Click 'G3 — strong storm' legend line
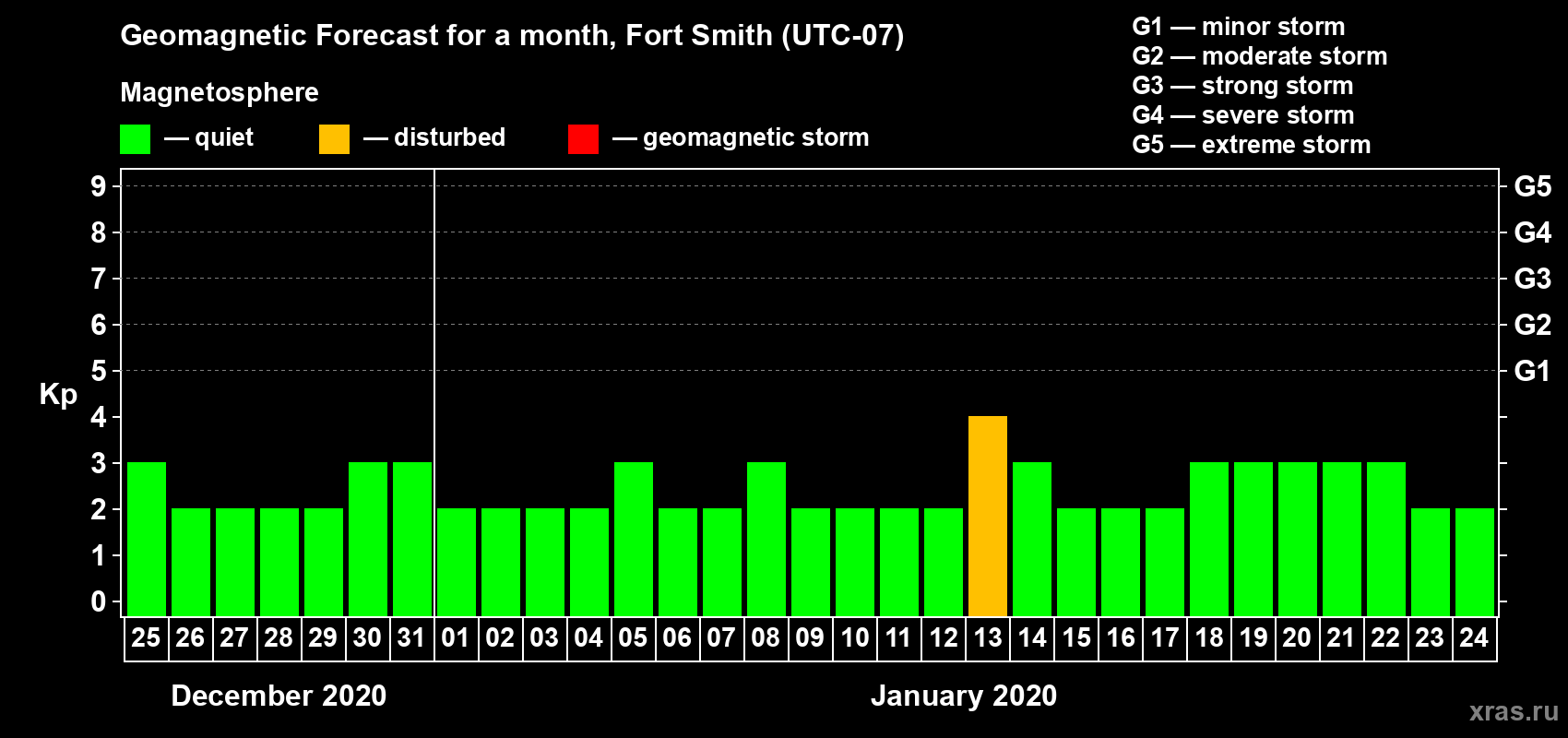Screen dimensions: 1568x738 coord(1243,86)
